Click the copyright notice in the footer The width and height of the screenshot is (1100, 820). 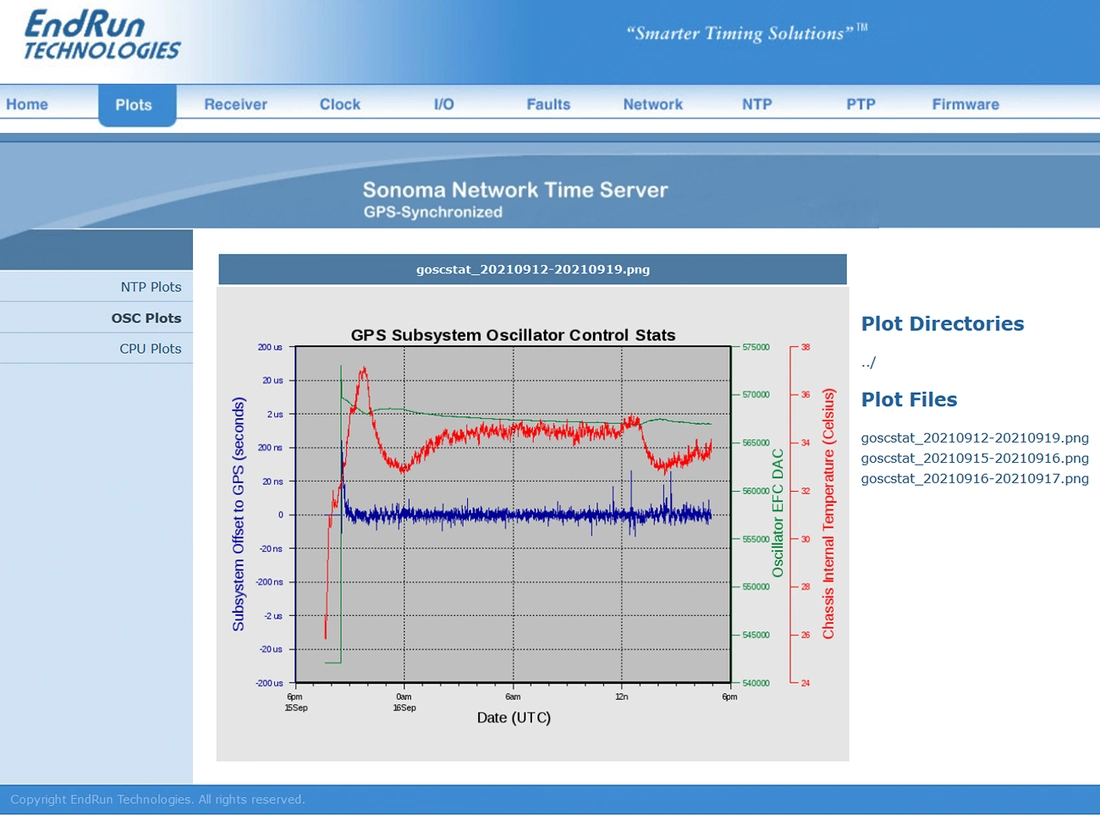click(x=157, y=800)
